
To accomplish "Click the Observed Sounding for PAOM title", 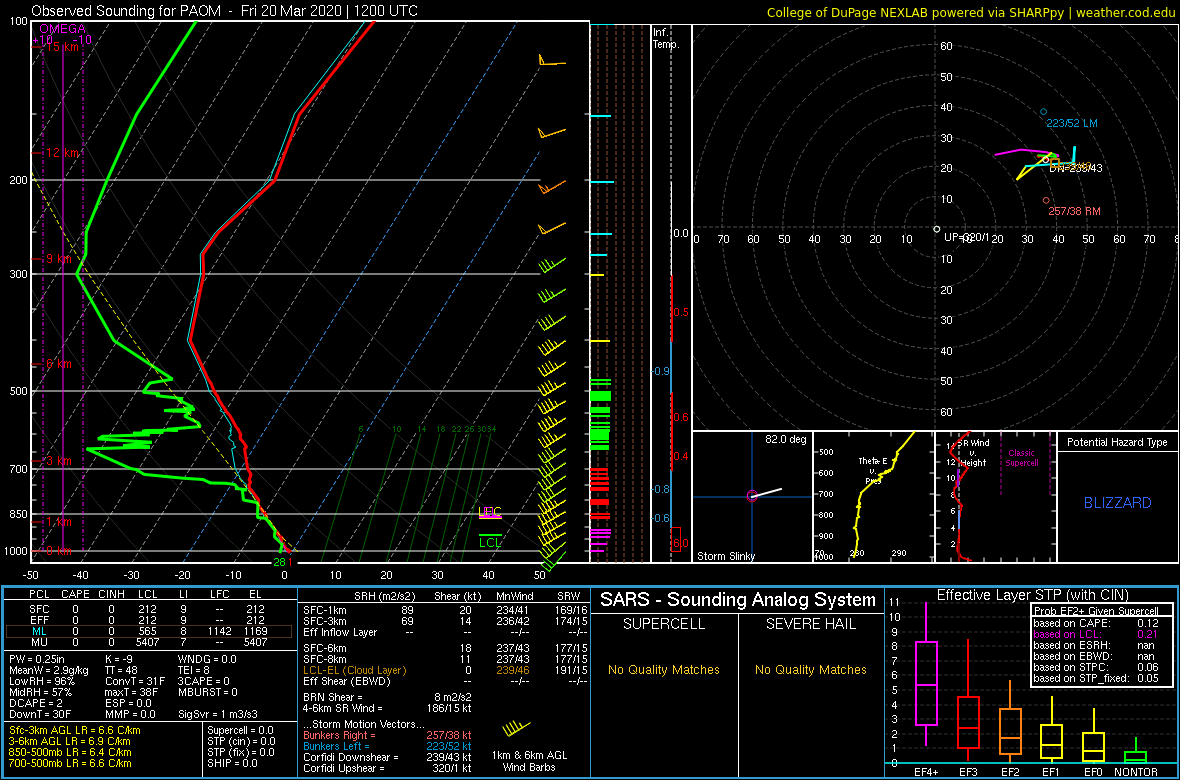I will point(225,11).
